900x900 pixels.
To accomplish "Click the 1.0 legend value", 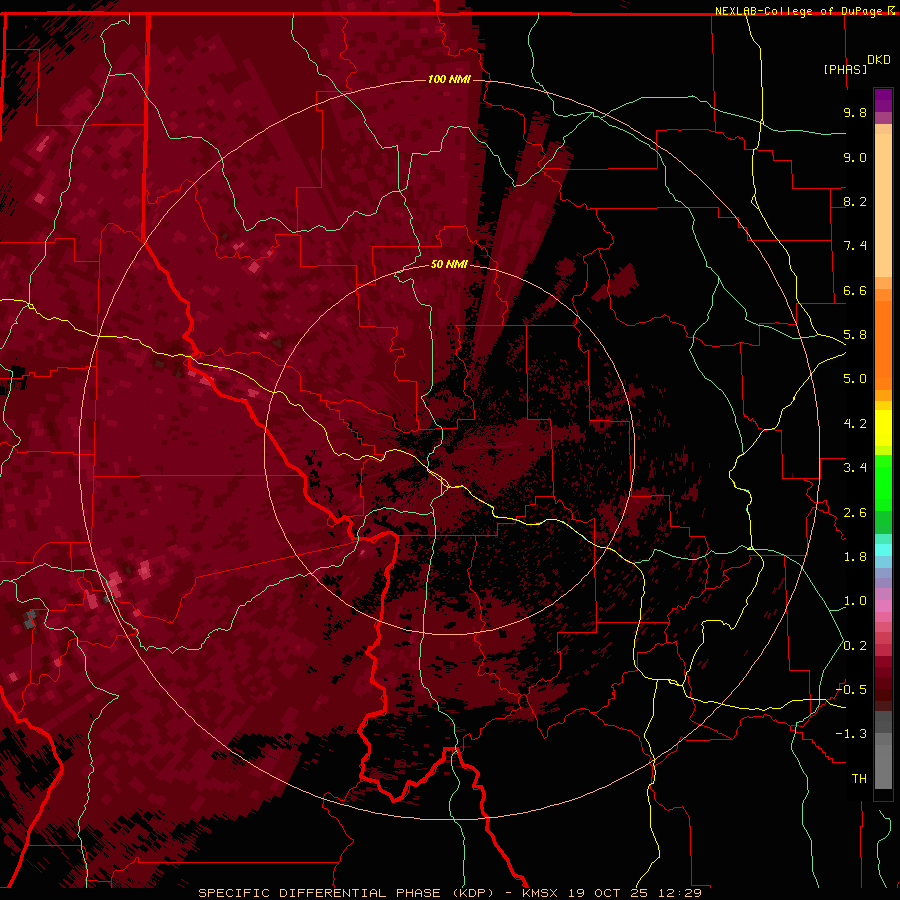I will click(855, 601).
